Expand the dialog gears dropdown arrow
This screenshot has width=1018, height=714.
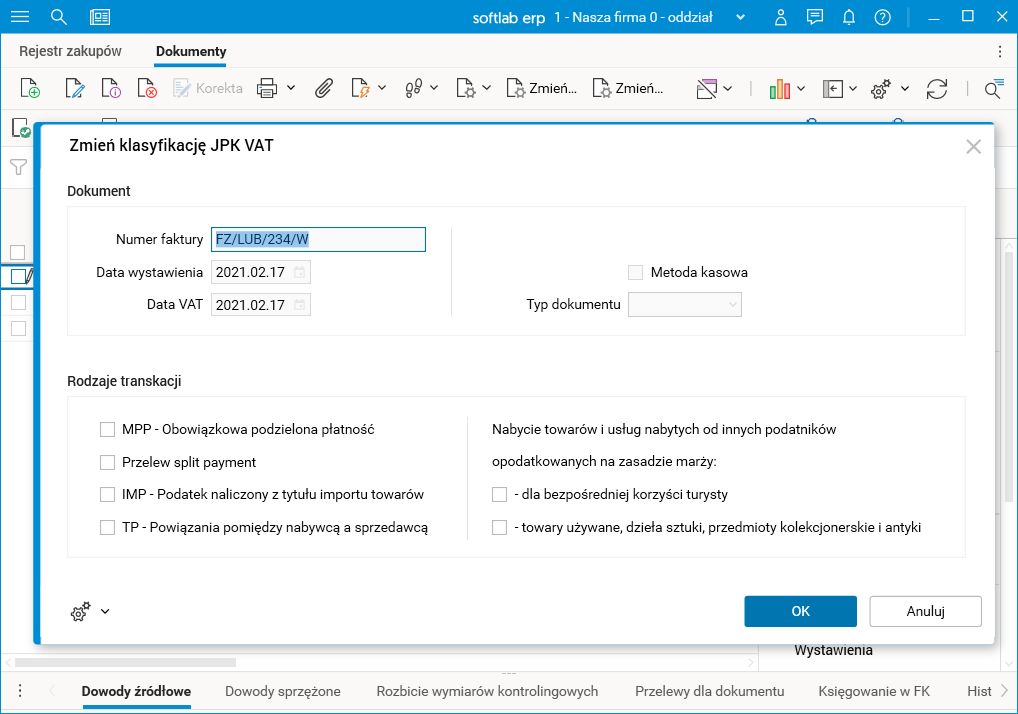(105, 611)
